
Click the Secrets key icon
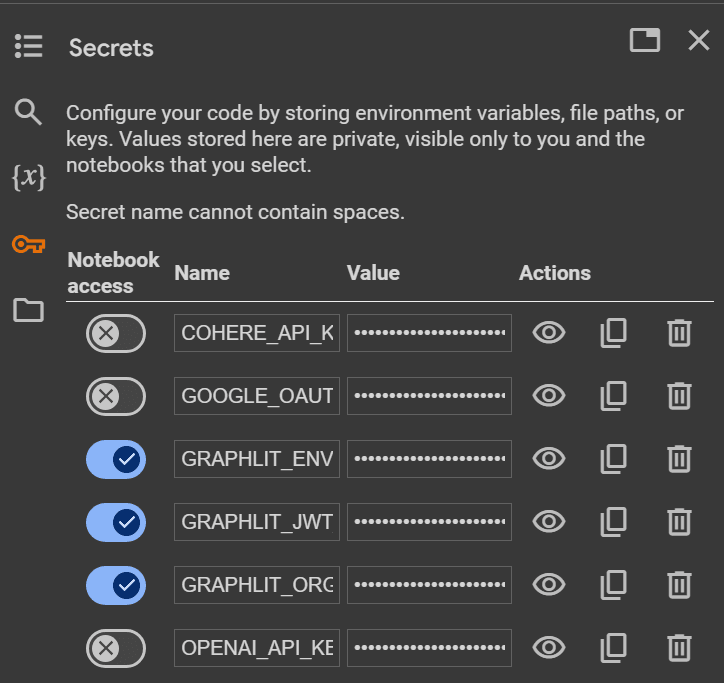[28, 244]
